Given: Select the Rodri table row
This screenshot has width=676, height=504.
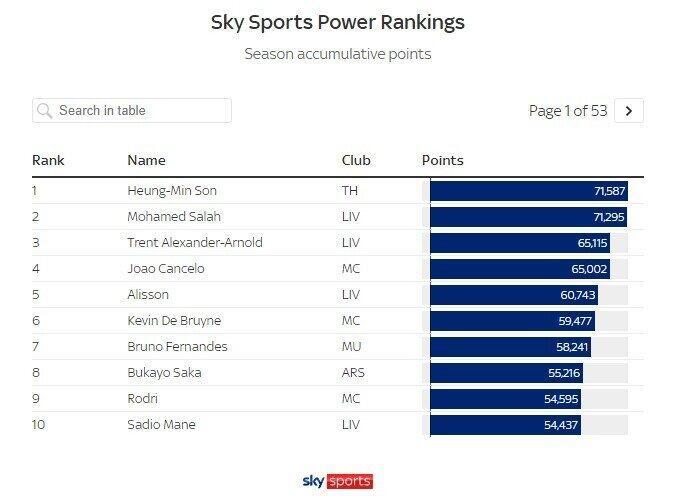Looking at the screenshot, I should [338, 399].
